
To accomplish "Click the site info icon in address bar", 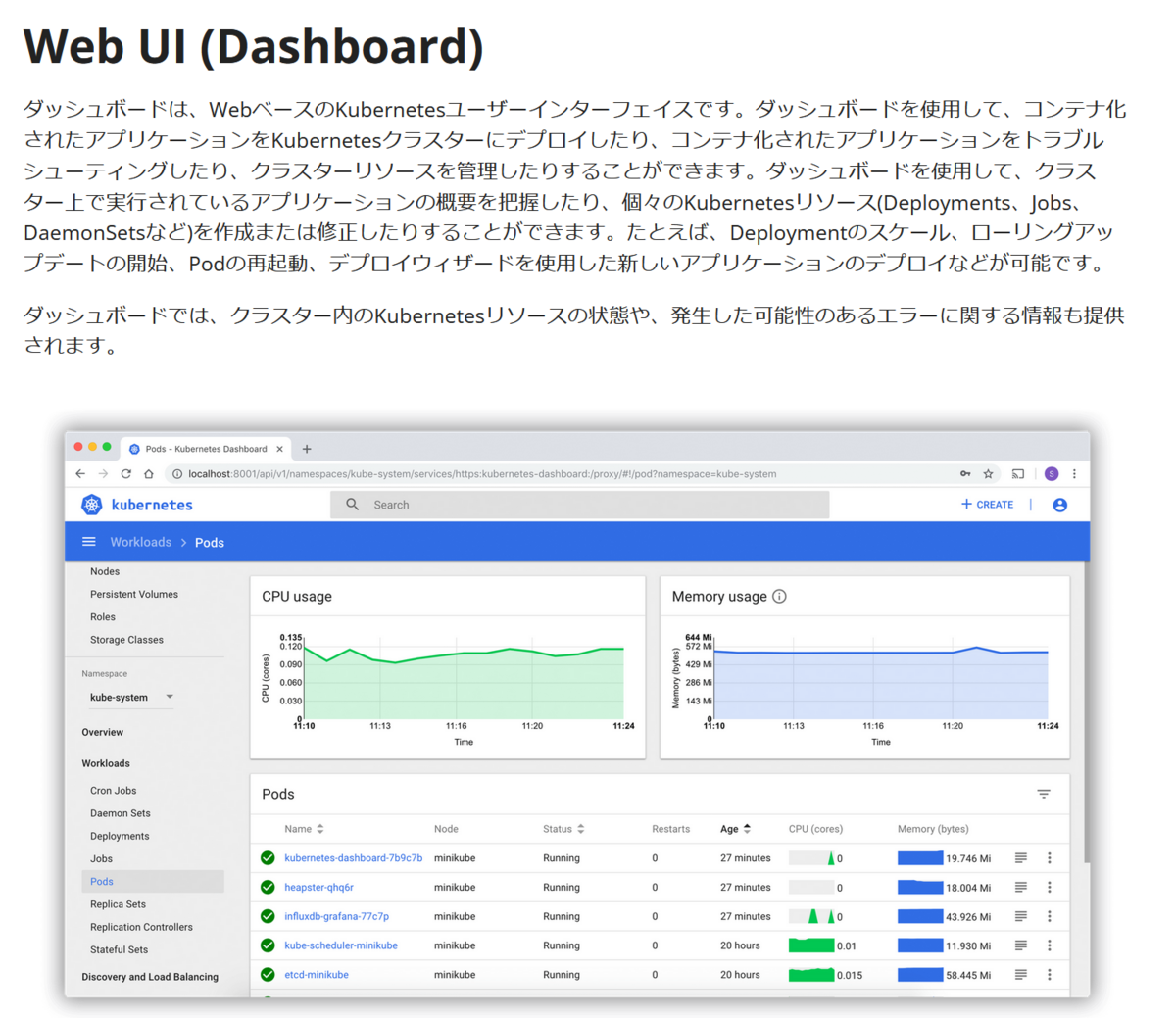I will pyautogui.click(x=177, y=473).
